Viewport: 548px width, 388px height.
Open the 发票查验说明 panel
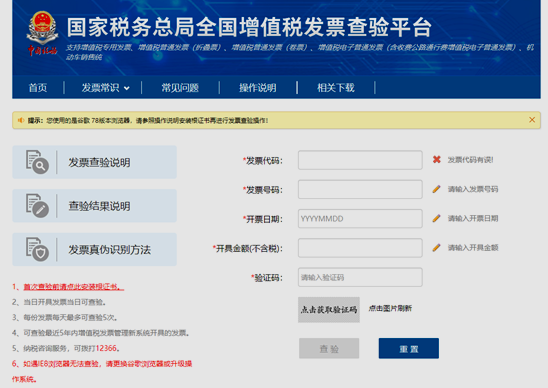[x=94, y=162]
